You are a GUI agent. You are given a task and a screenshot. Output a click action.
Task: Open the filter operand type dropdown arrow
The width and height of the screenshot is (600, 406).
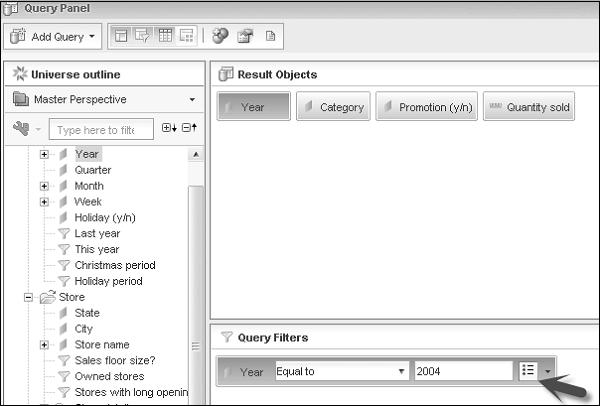(x=548, y=371)
